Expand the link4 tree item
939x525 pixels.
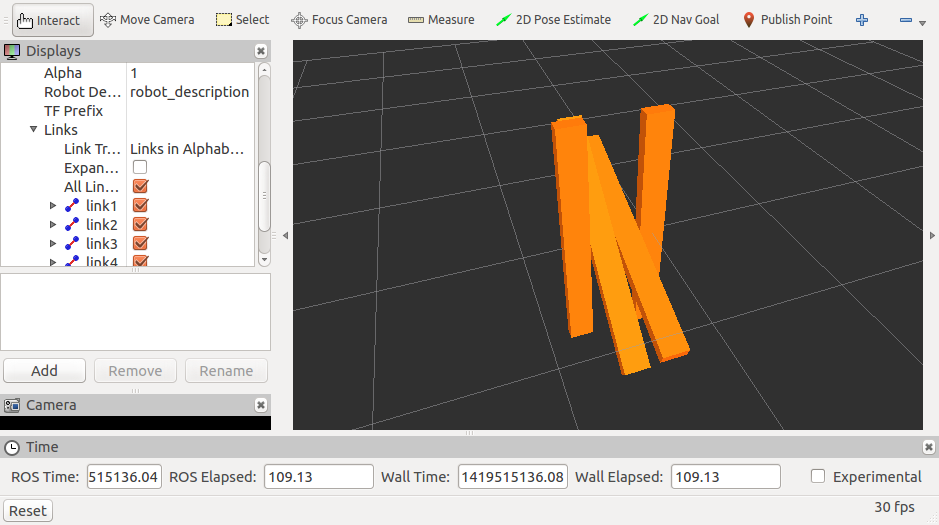(53, 262)
